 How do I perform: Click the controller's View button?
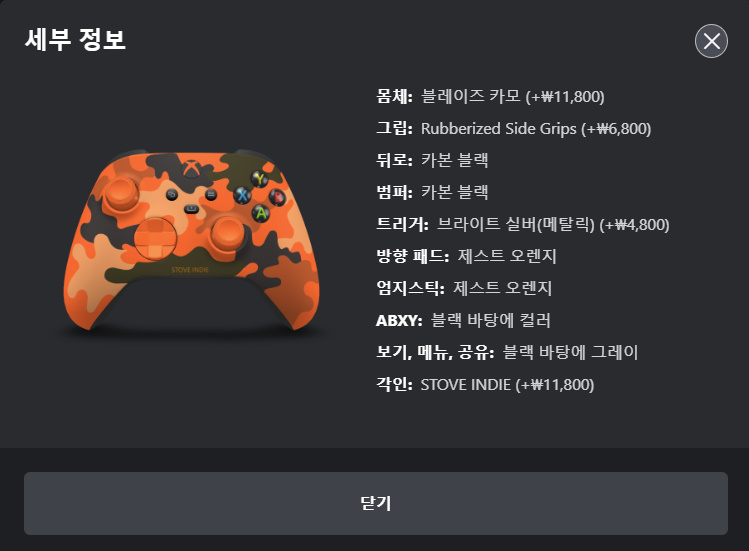[x=172, y=194]
